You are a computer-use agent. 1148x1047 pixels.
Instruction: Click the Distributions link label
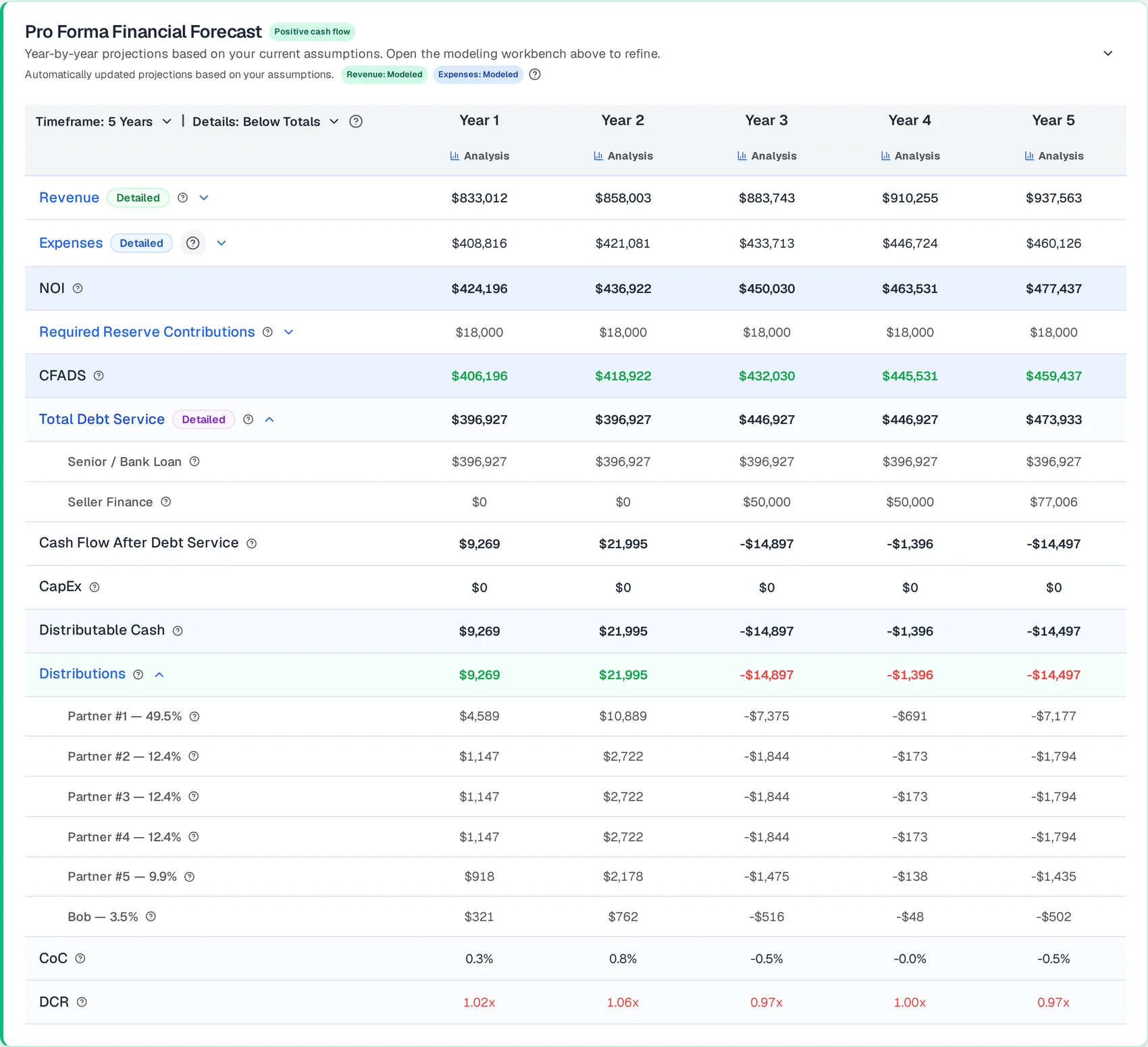click(x=82, y=674)
